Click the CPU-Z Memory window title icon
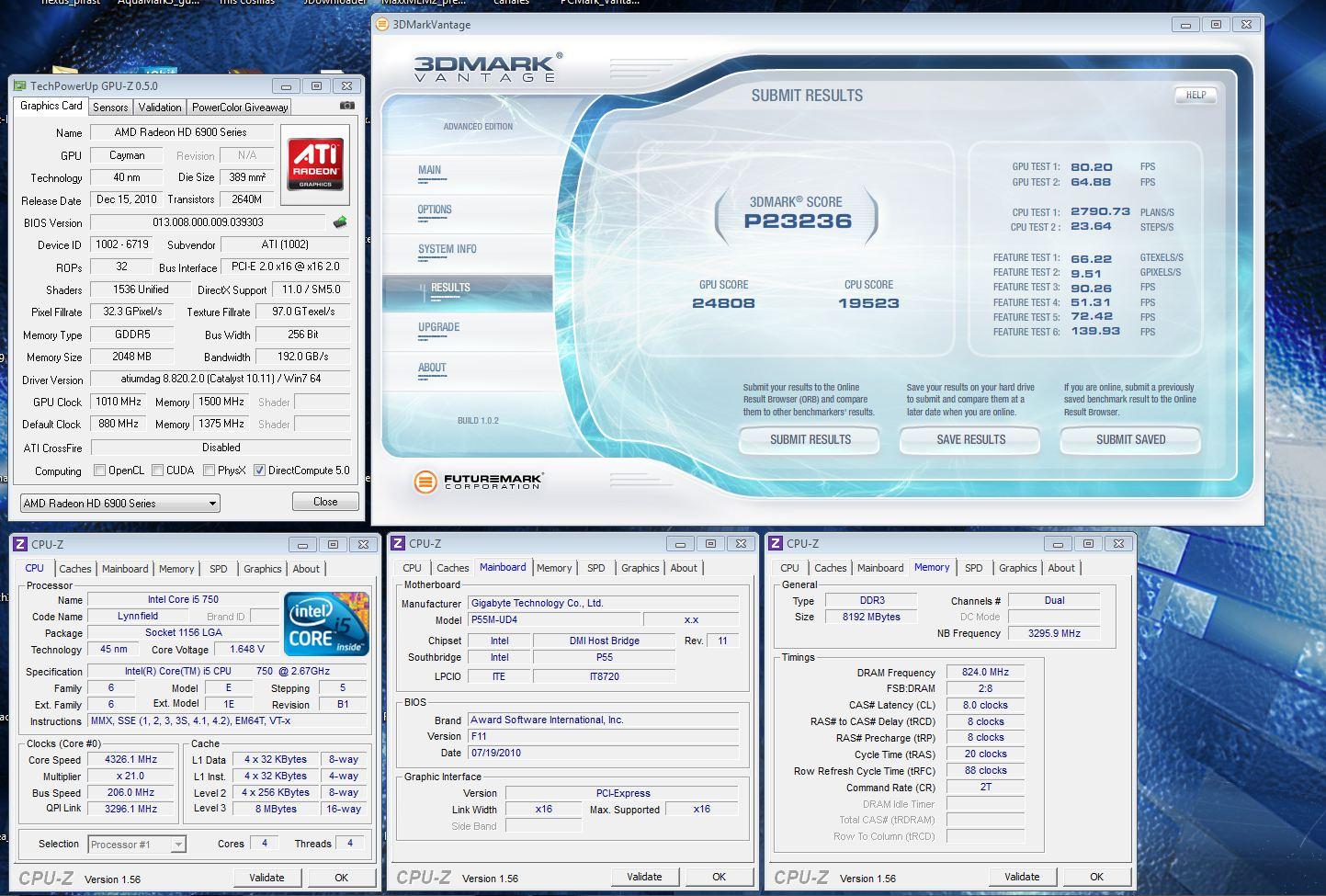1326x896 pixels. point(776,544)
